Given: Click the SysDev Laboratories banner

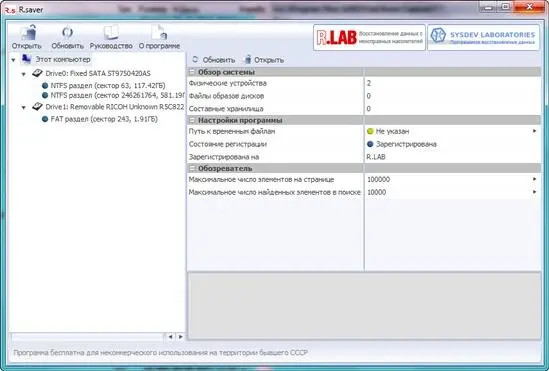Looking at the screenshot, I should click(484, 37).
